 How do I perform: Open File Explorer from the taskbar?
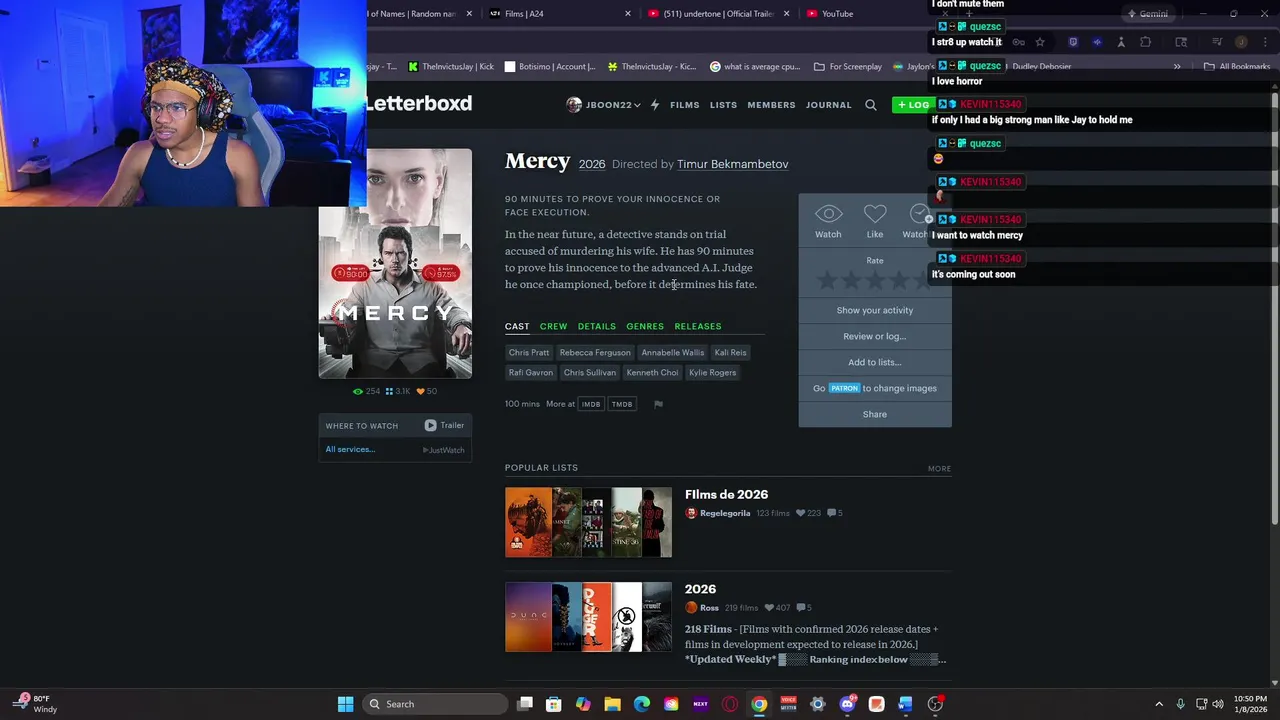612,704
